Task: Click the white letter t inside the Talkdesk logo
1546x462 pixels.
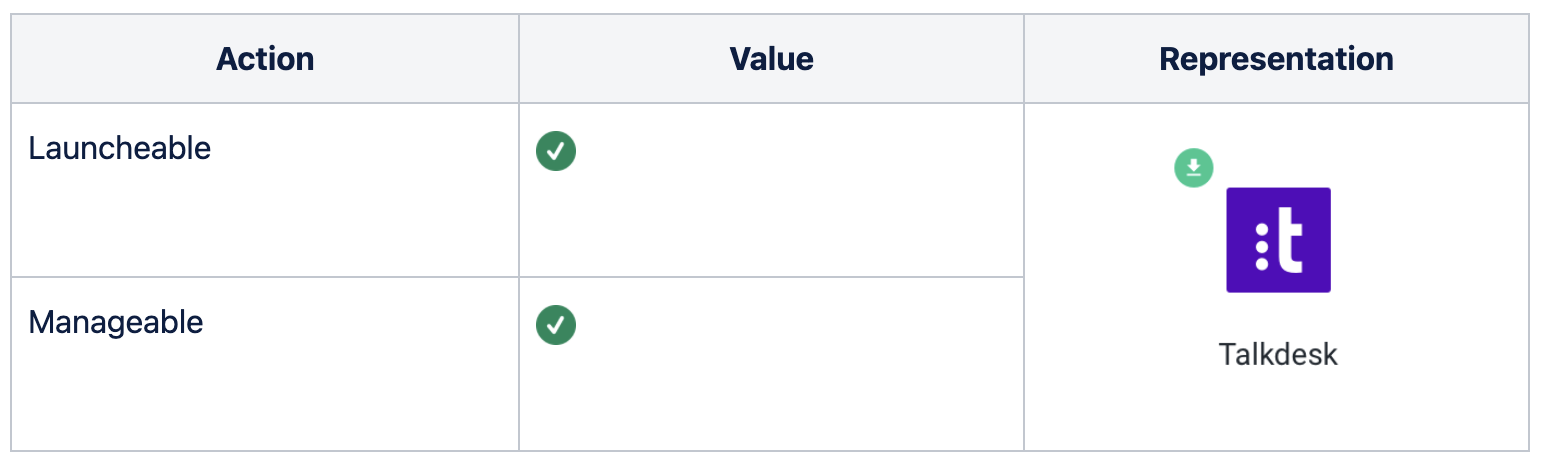Action: click(x=1290, y=240)
